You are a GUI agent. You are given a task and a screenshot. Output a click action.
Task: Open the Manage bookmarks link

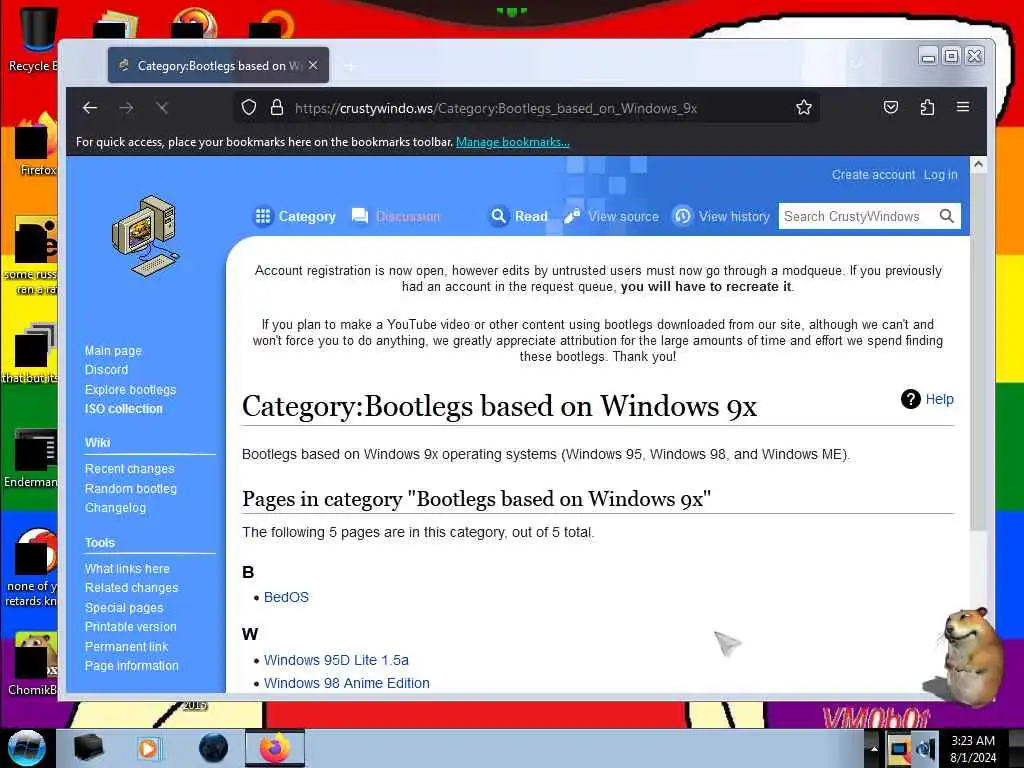point(513,142)
